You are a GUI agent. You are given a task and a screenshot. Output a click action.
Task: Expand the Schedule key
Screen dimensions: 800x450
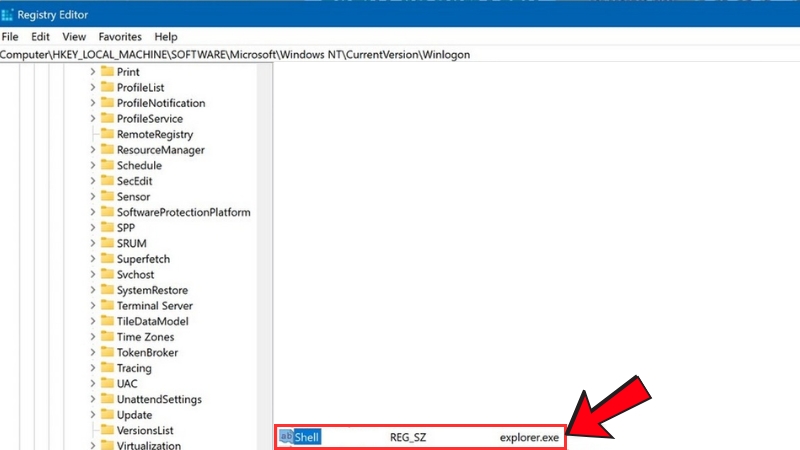tap(92, 165)
